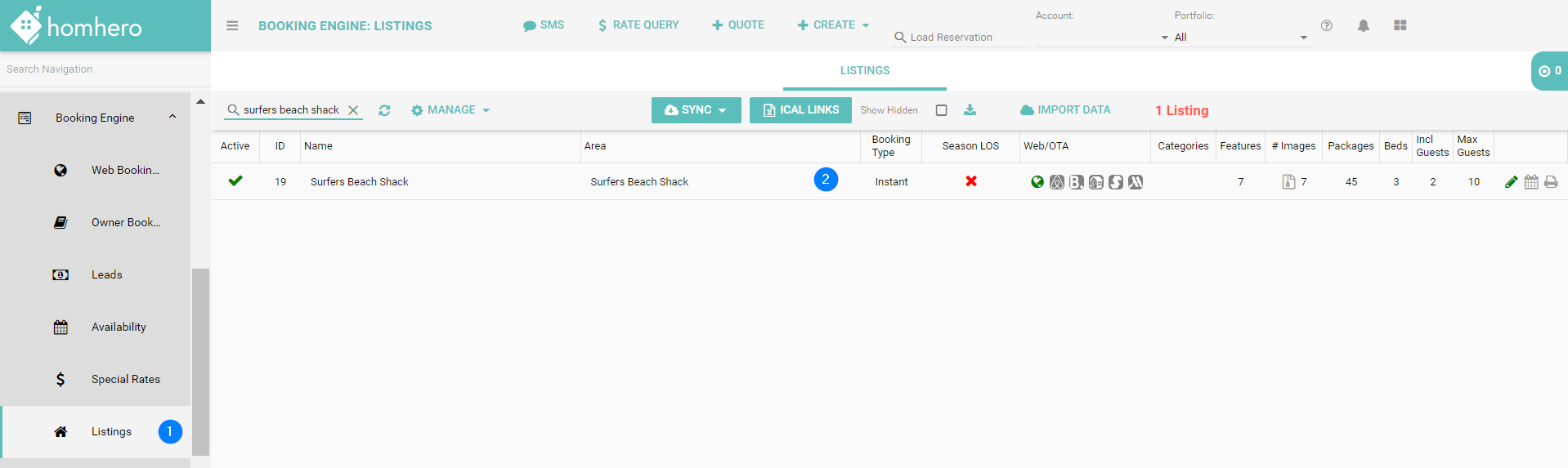Image resolution: width=1568 pixels, height=468 pixels.
Task: Click the ICAL LINKS button
Action: 800,110
